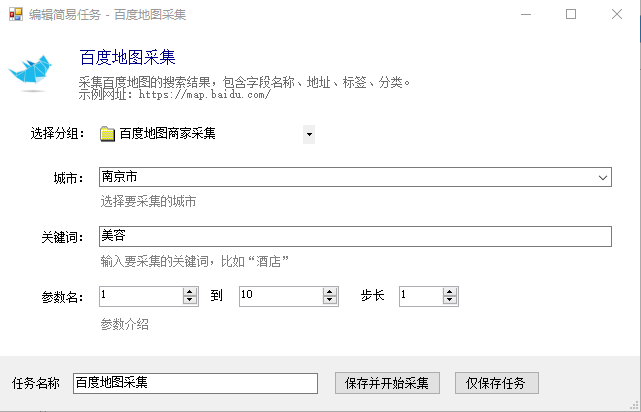Click the 选择分组 label
Screen dimensions: 641x412
[x=57, y=134]
